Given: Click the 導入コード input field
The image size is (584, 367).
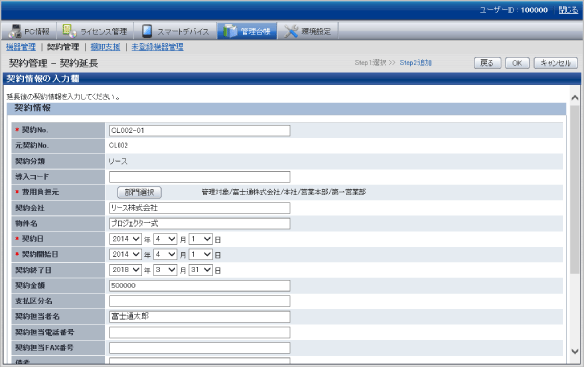Looking at the screenshot, I should click(x=200, y=177).
